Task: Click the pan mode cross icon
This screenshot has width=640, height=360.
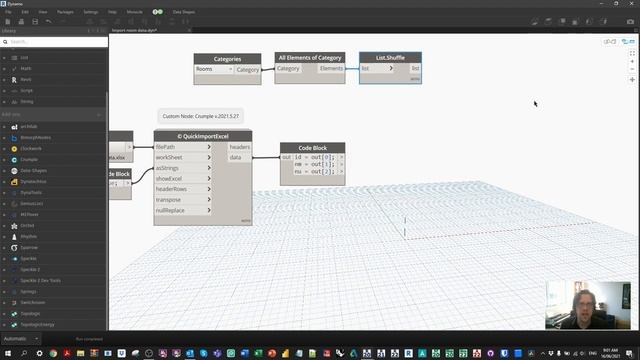Action: click(x=632, y=80)
